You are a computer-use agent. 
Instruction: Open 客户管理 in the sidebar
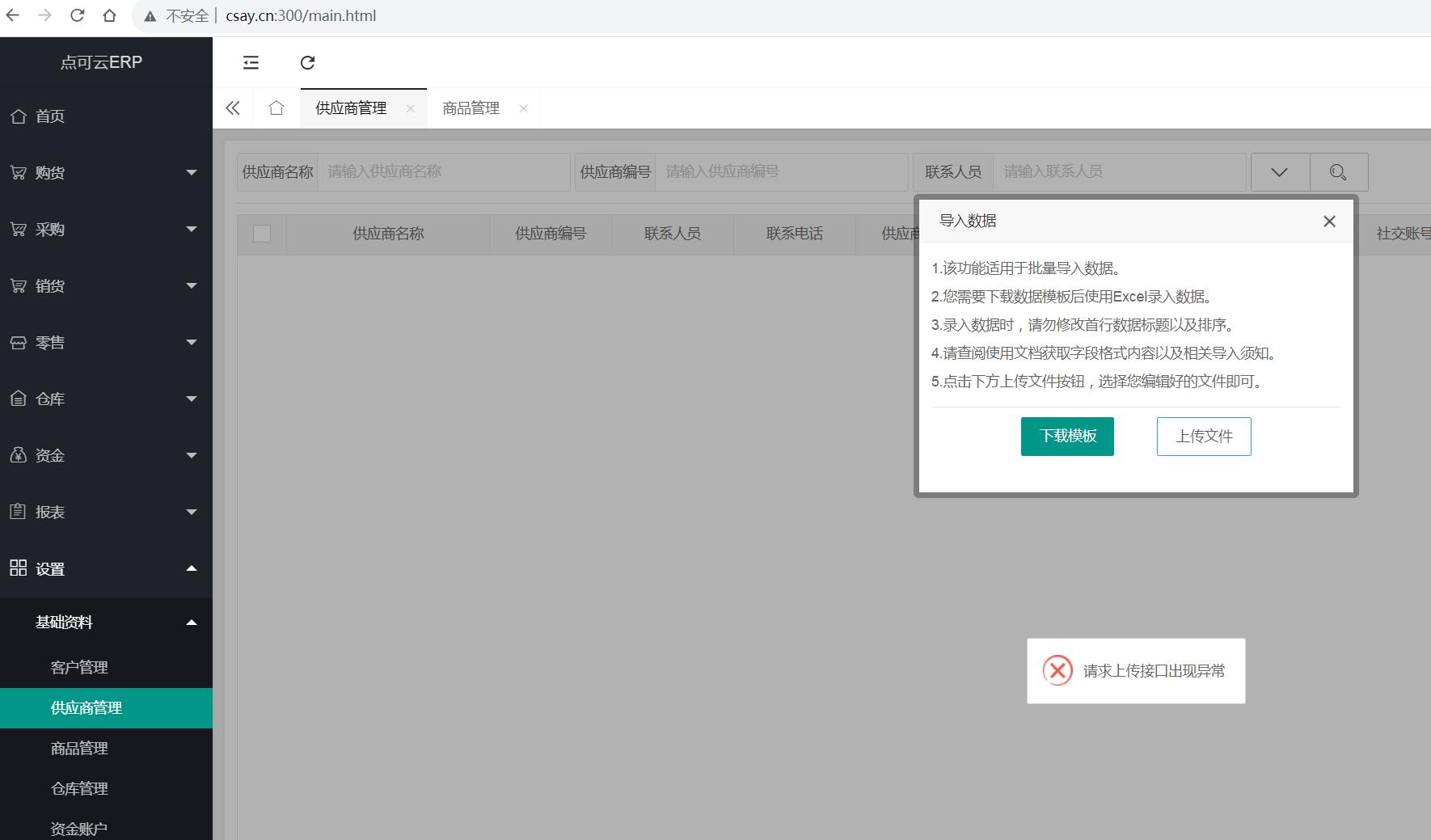click(106, 668)
